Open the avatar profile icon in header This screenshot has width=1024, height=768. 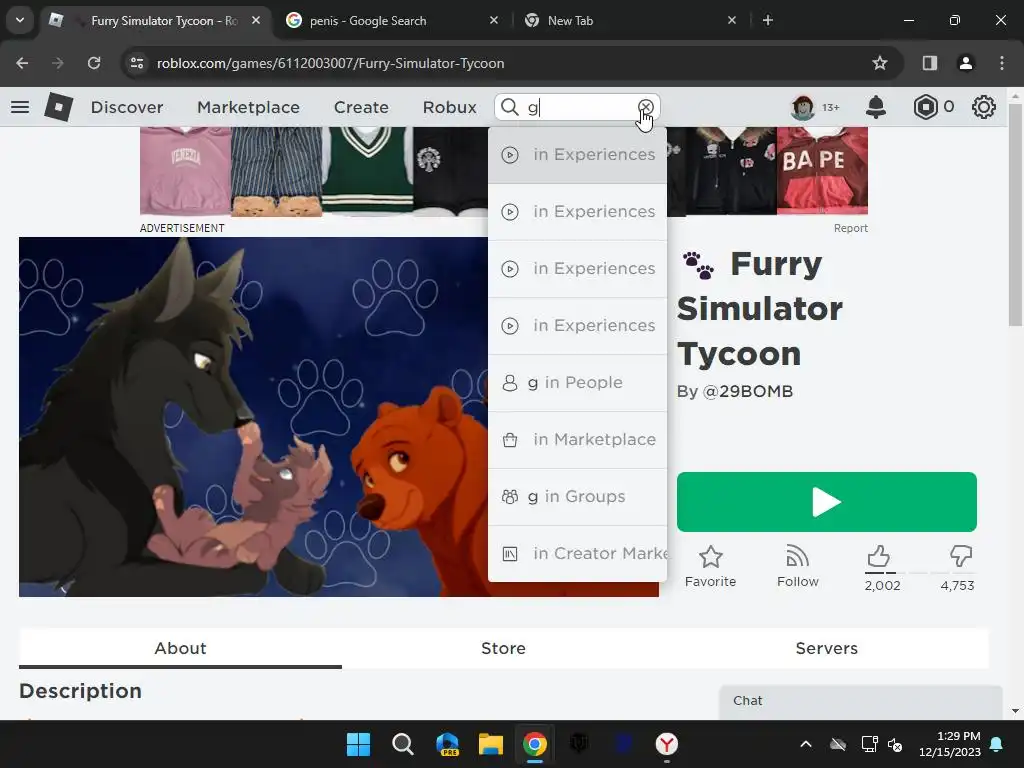click(x=803, y=107)
